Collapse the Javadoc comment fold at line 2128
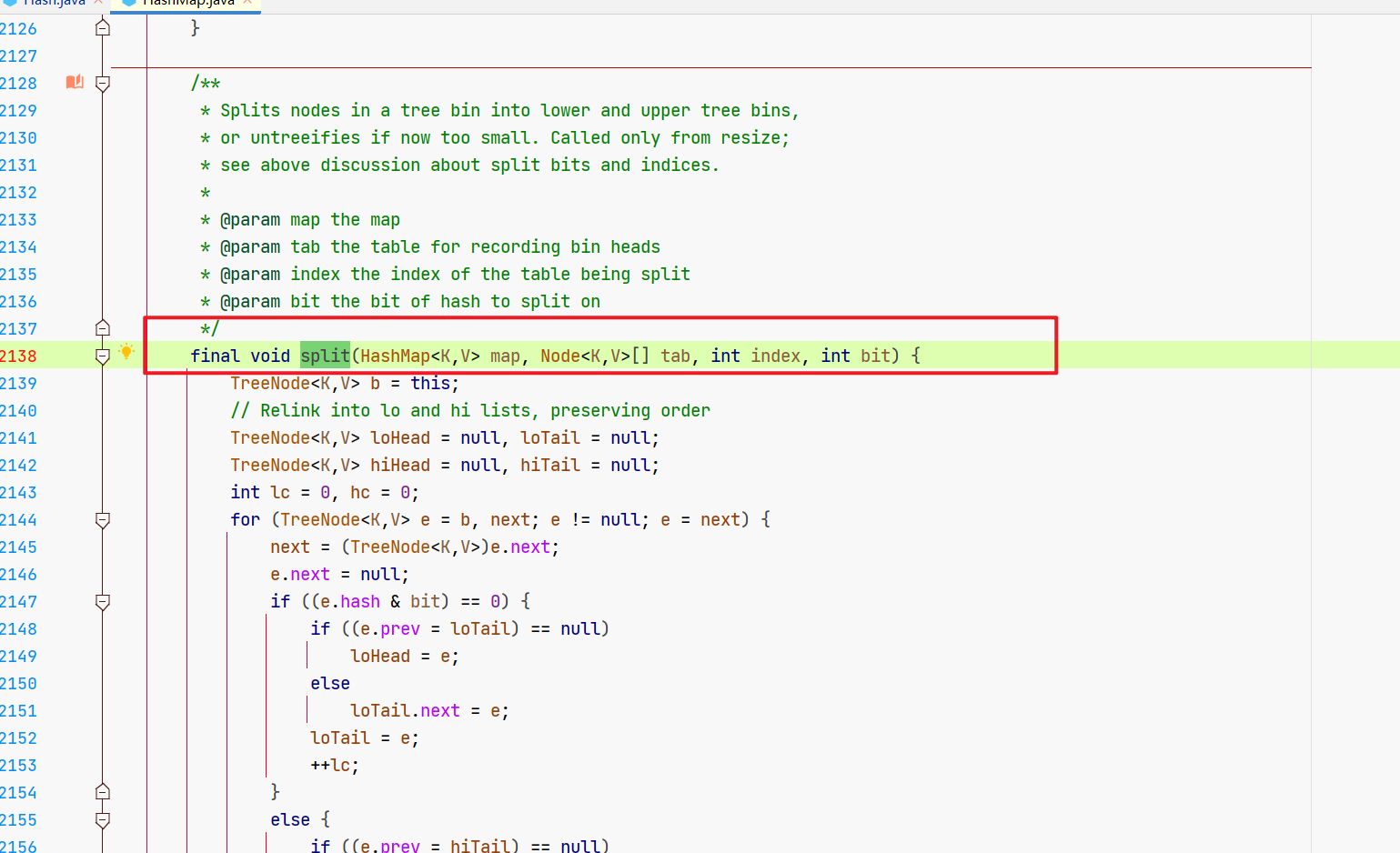 103,84
